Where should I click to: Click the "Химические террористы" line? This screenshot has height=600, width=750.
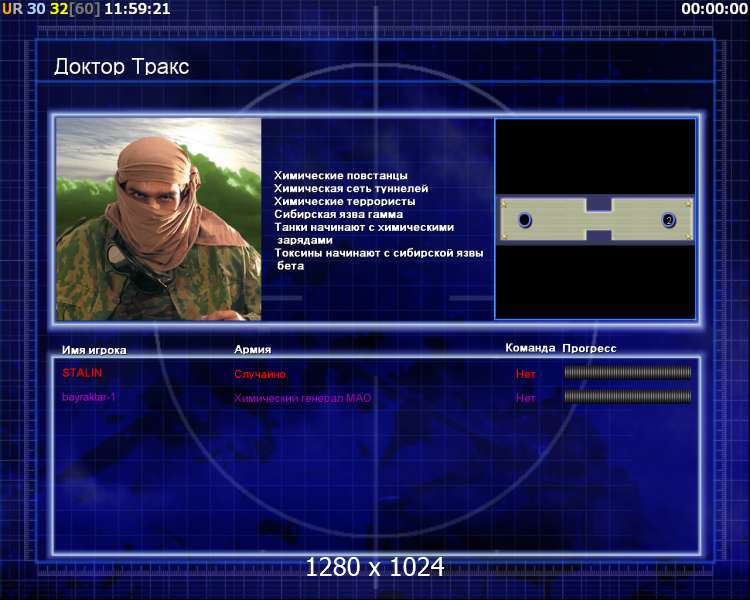[344, 201]
